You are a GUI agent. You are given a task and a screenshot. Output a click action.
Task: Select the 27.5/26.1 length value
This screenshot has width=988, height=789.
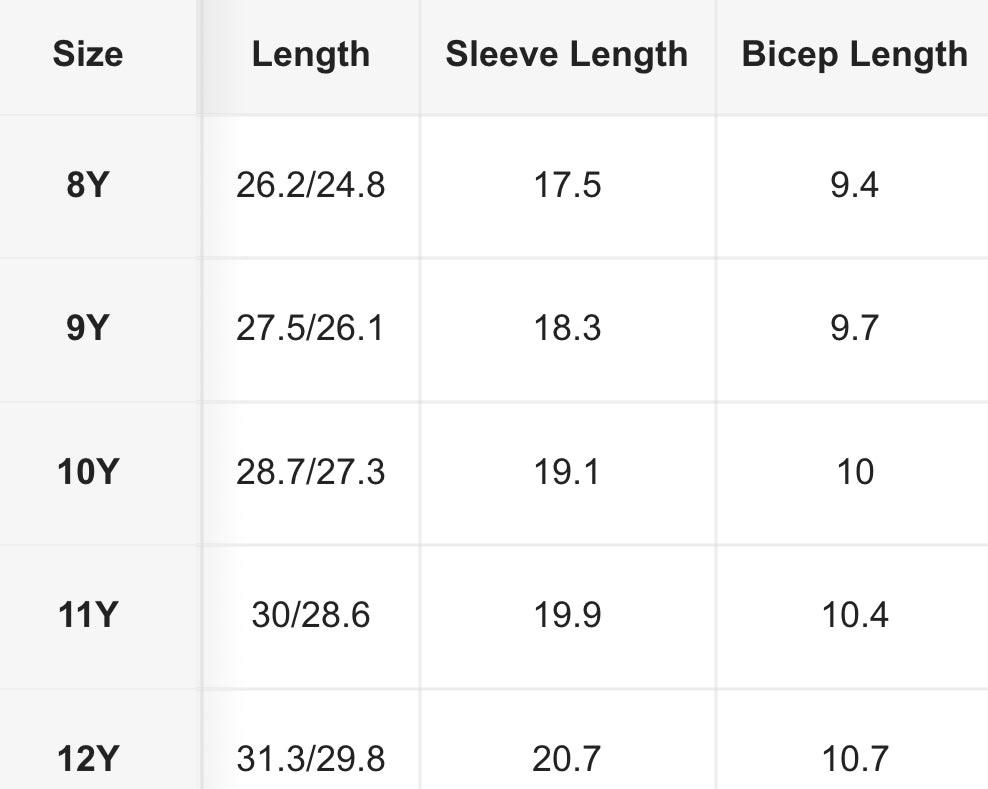click(310, 328)
